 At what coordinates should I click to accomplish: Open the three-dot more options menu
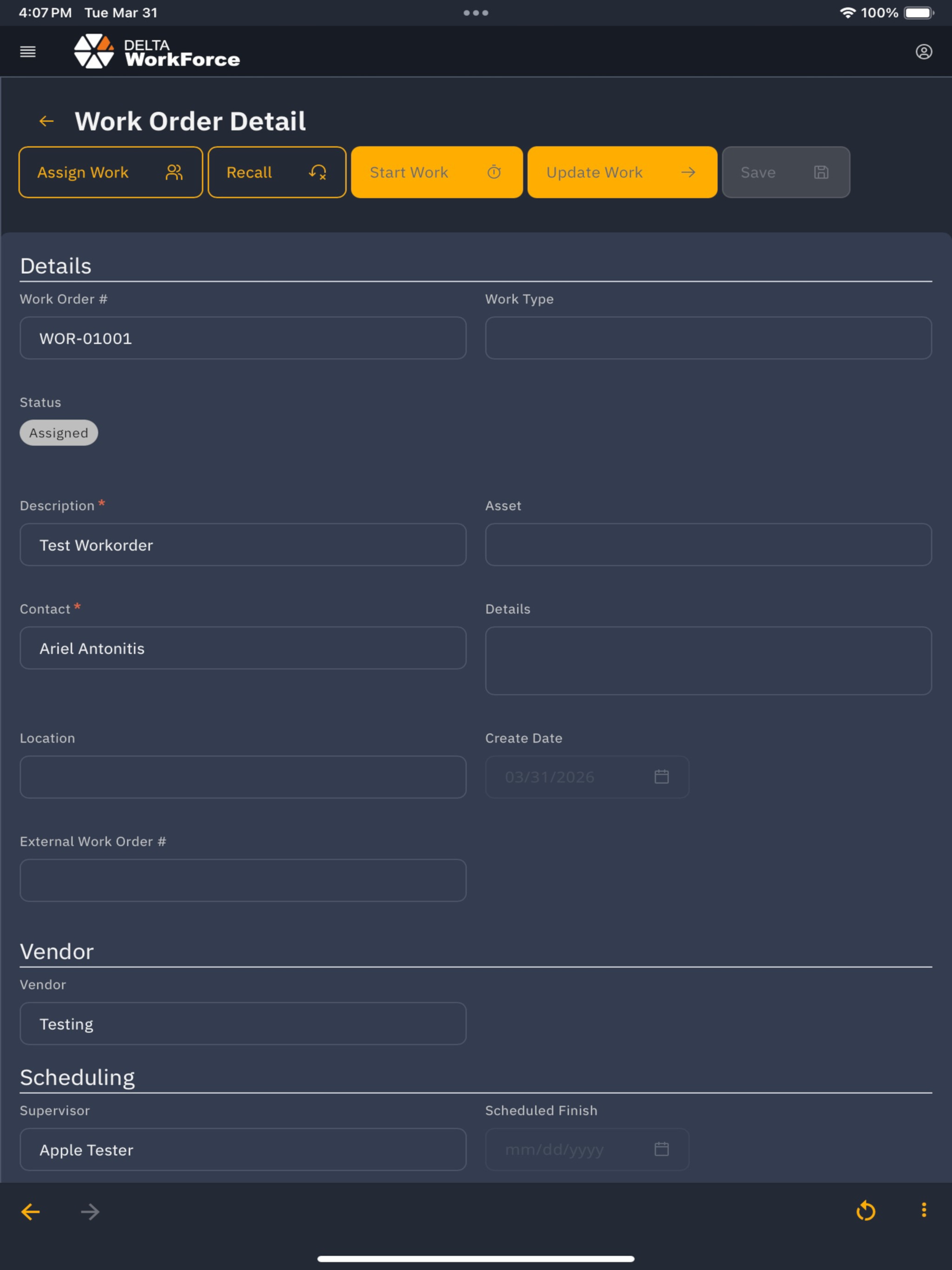[x=924, y=1210]
